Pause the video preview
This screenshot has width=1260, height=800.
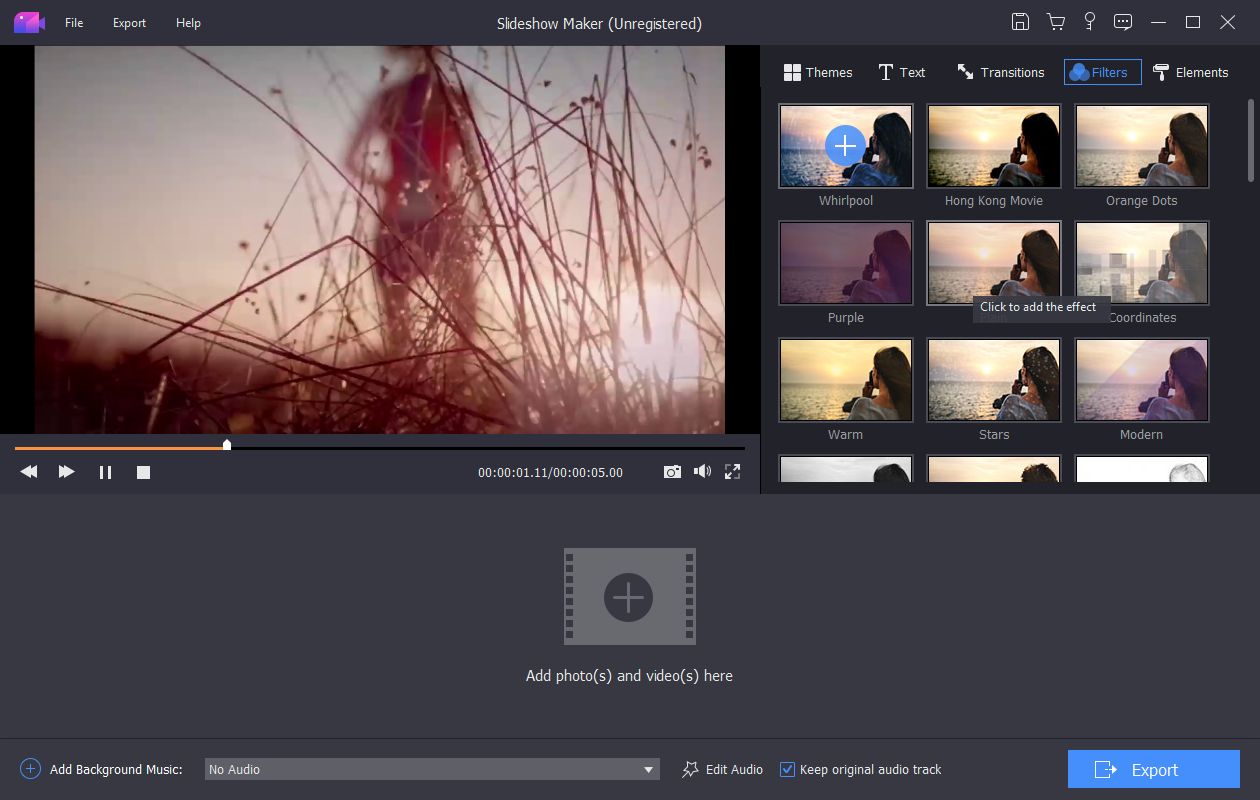[105, 472]
